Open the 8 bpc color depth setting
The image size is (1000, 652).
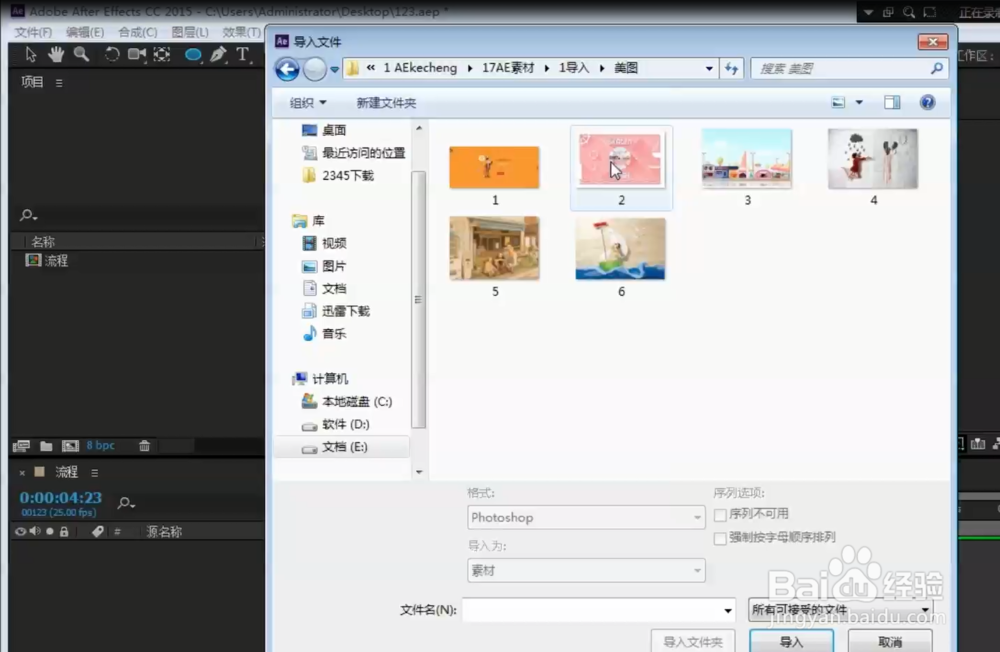[99, 445]
